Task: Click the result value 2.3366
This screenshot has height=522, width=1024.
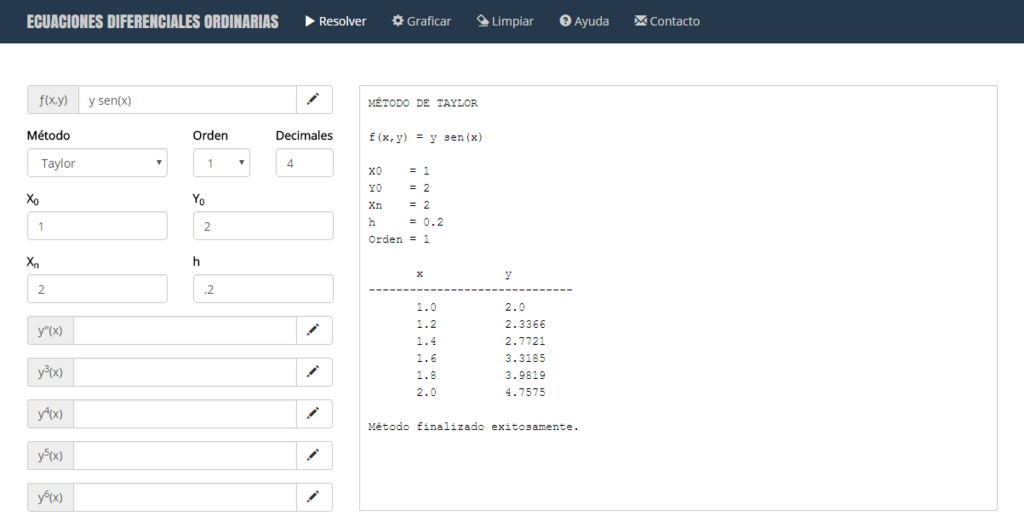Action: [x=525, y=325]
